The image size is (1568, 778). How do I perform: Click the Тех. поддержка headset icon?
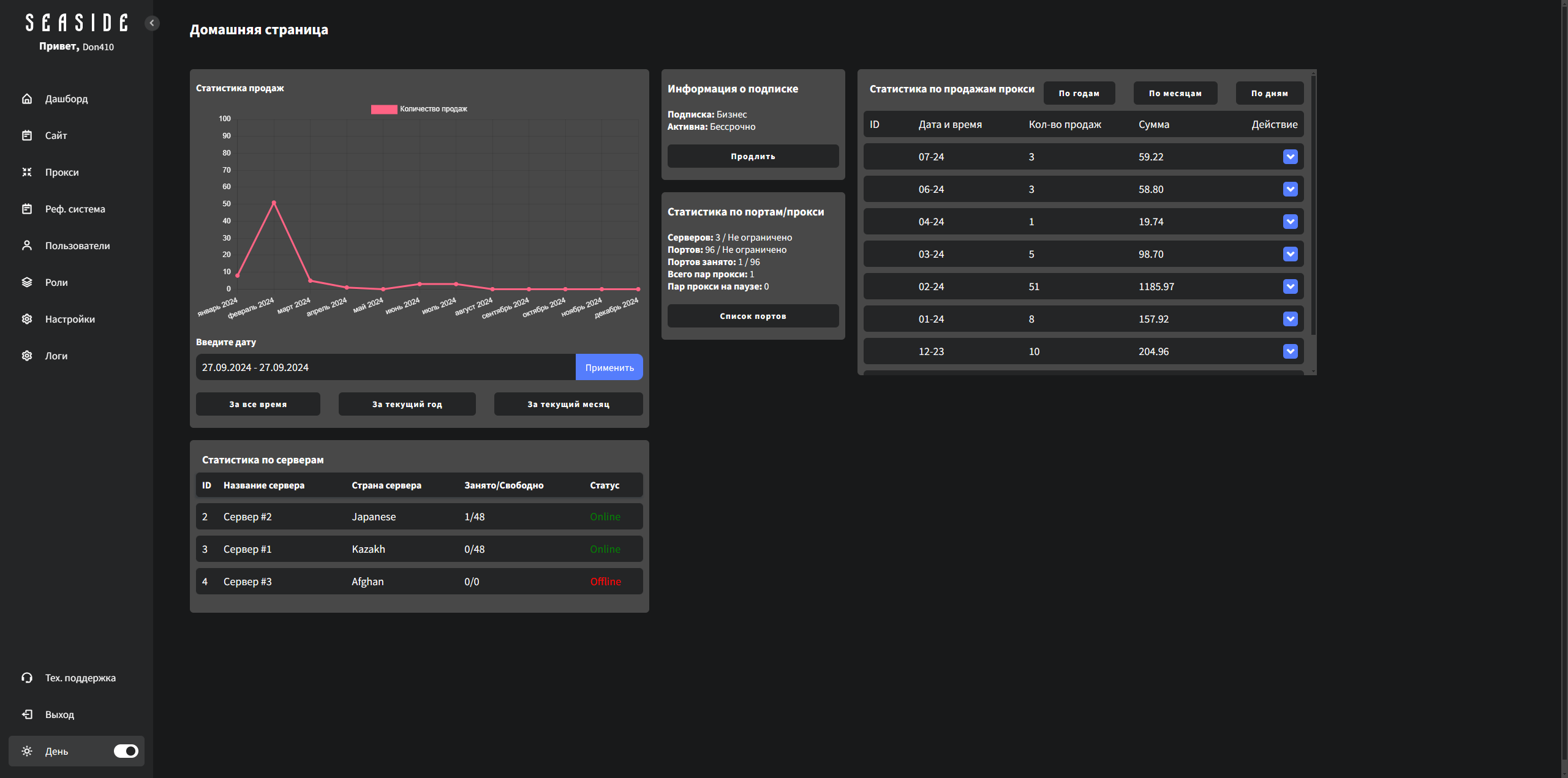pyautogui.click(x=27, y=678)
